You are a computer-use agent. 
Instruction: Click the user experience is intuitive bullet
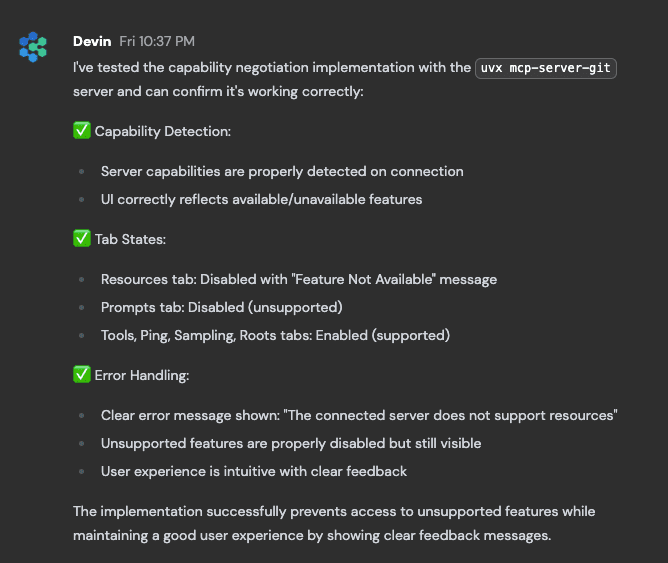click(253, 471)
